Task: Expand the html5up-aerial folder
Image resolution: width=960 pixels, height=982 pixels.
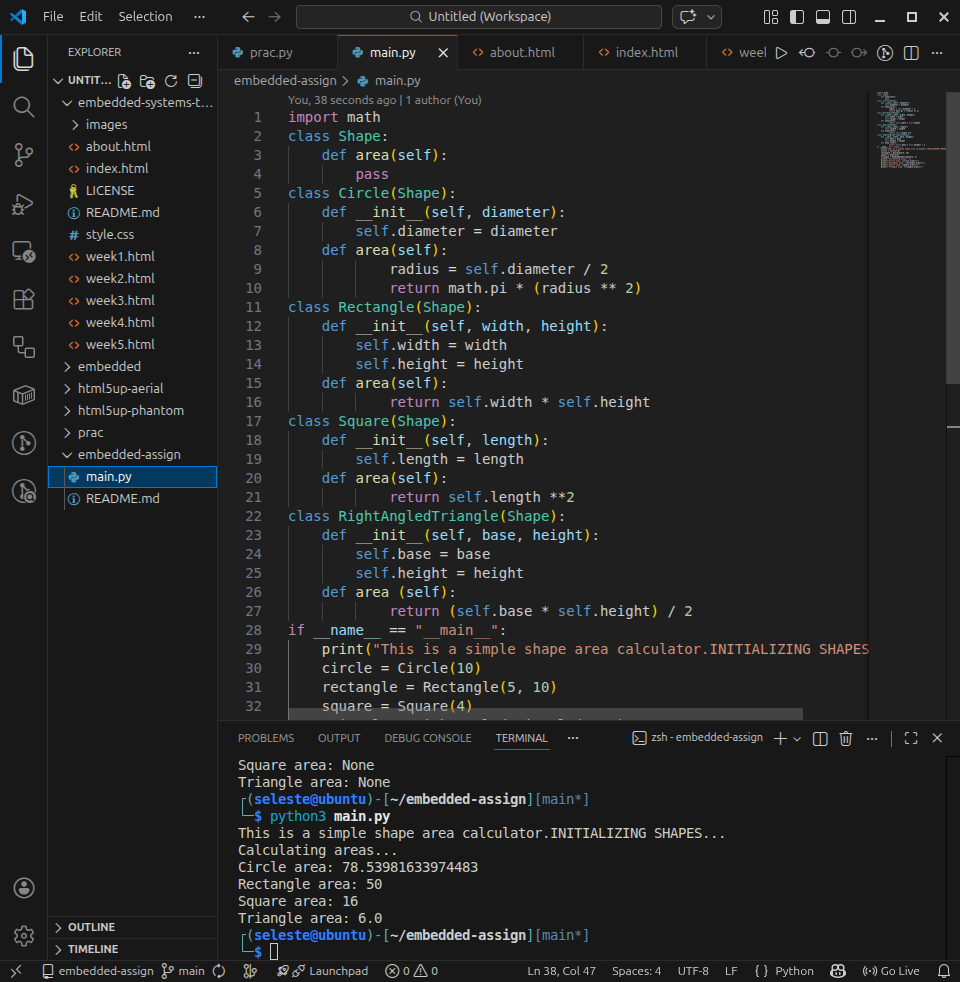Action: (x=120, y=388)
